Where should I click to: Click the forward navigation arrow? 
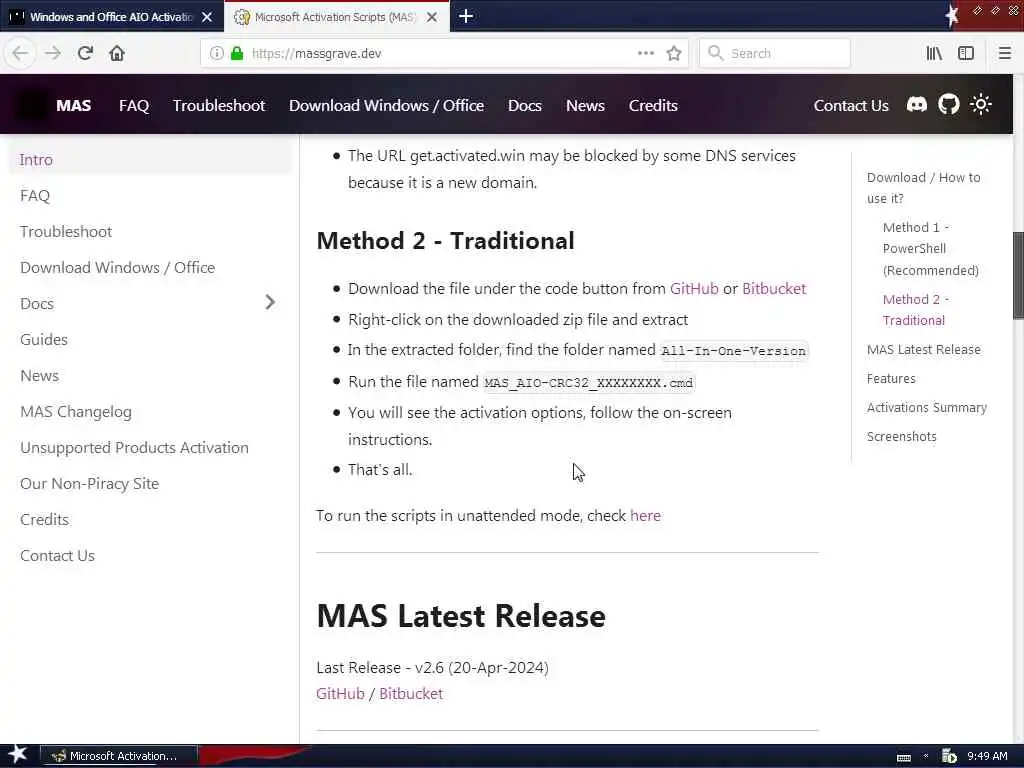coord(53,53)
